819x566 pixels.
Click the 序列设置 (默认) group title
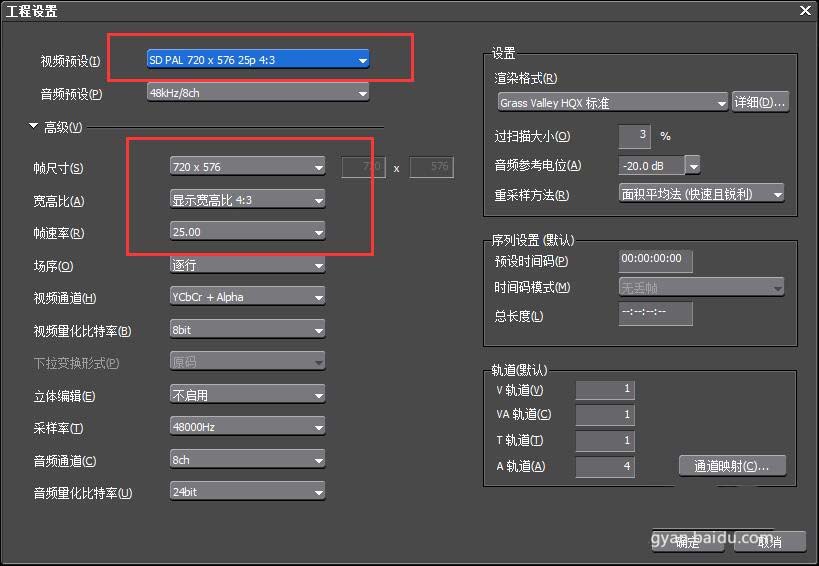point(533,240)
